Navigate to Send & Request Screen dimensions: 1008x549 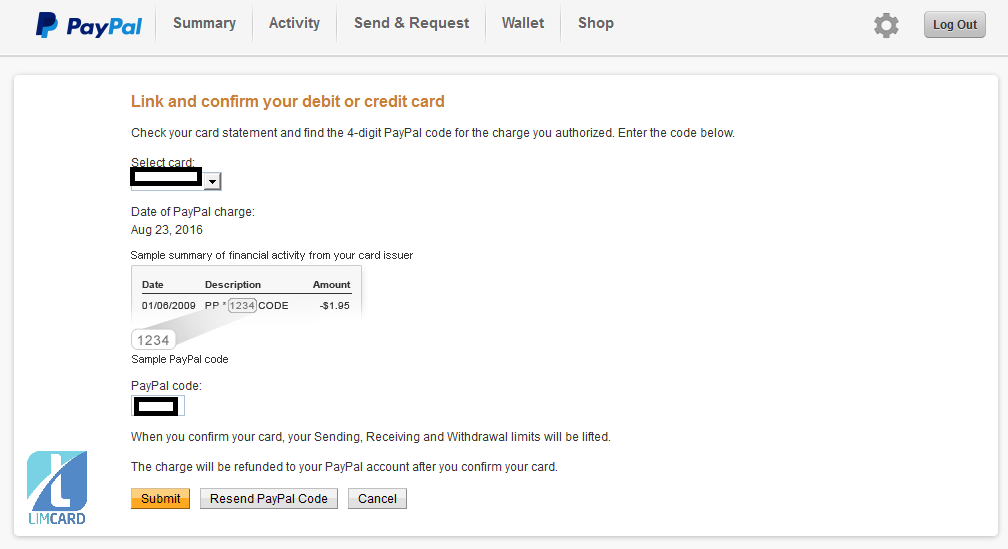(x=411, y=23)
